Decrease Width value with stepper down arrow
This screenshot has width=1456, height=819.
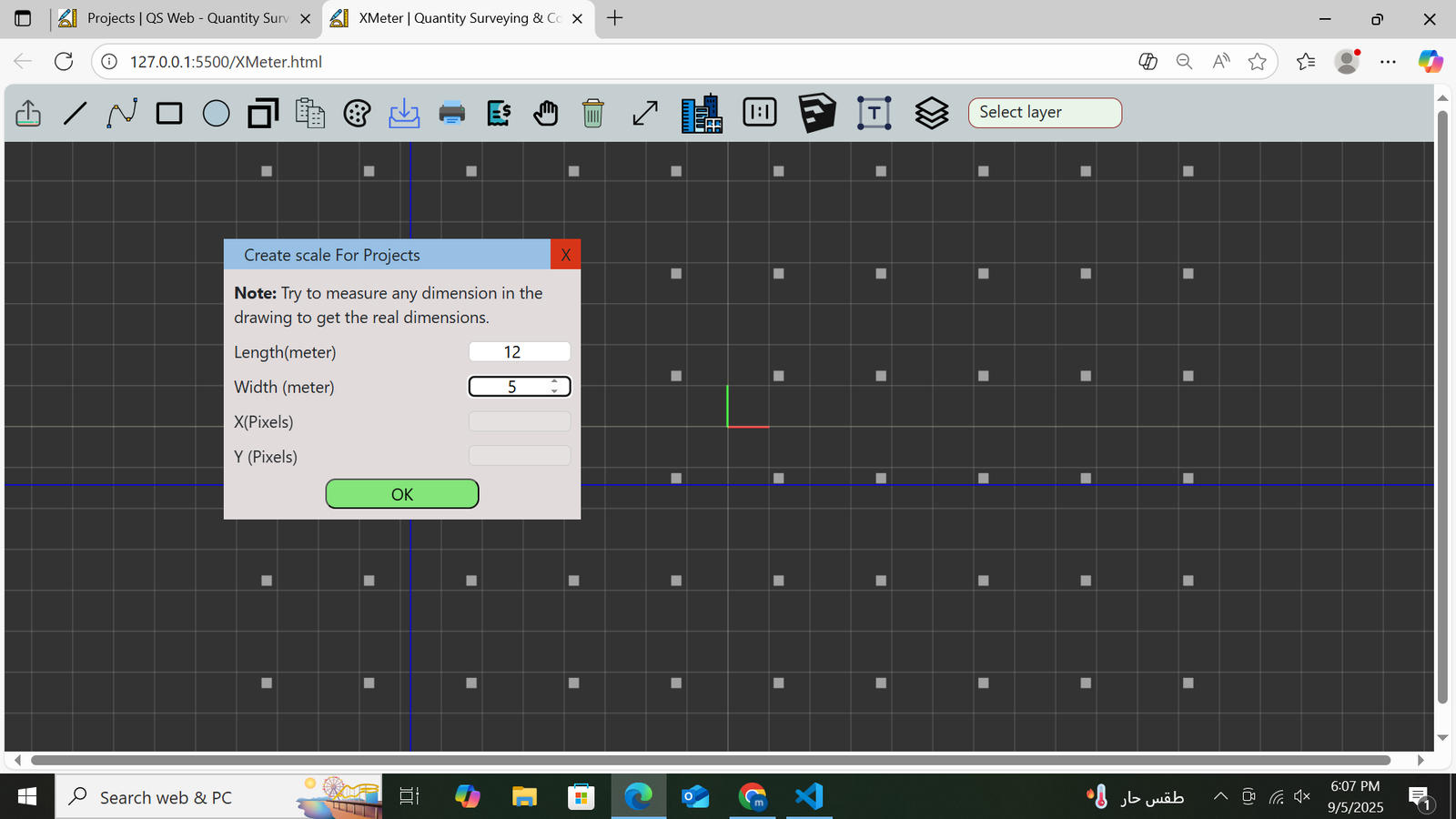[554, 391]
